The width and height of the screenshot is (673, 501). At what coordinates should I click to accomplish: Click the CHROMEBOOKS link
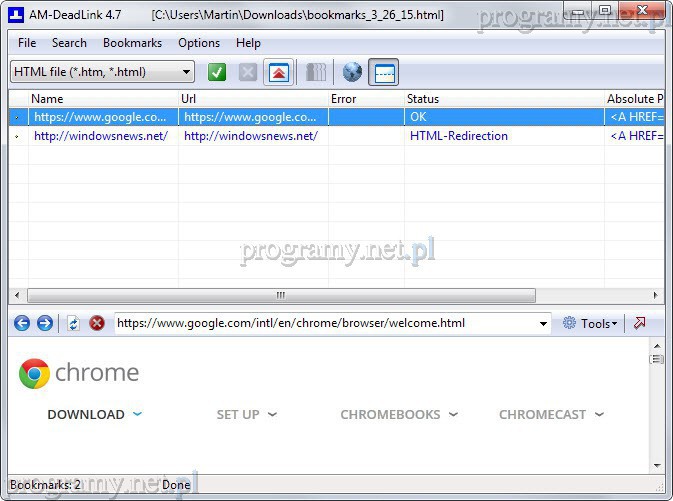coord(398,414)
